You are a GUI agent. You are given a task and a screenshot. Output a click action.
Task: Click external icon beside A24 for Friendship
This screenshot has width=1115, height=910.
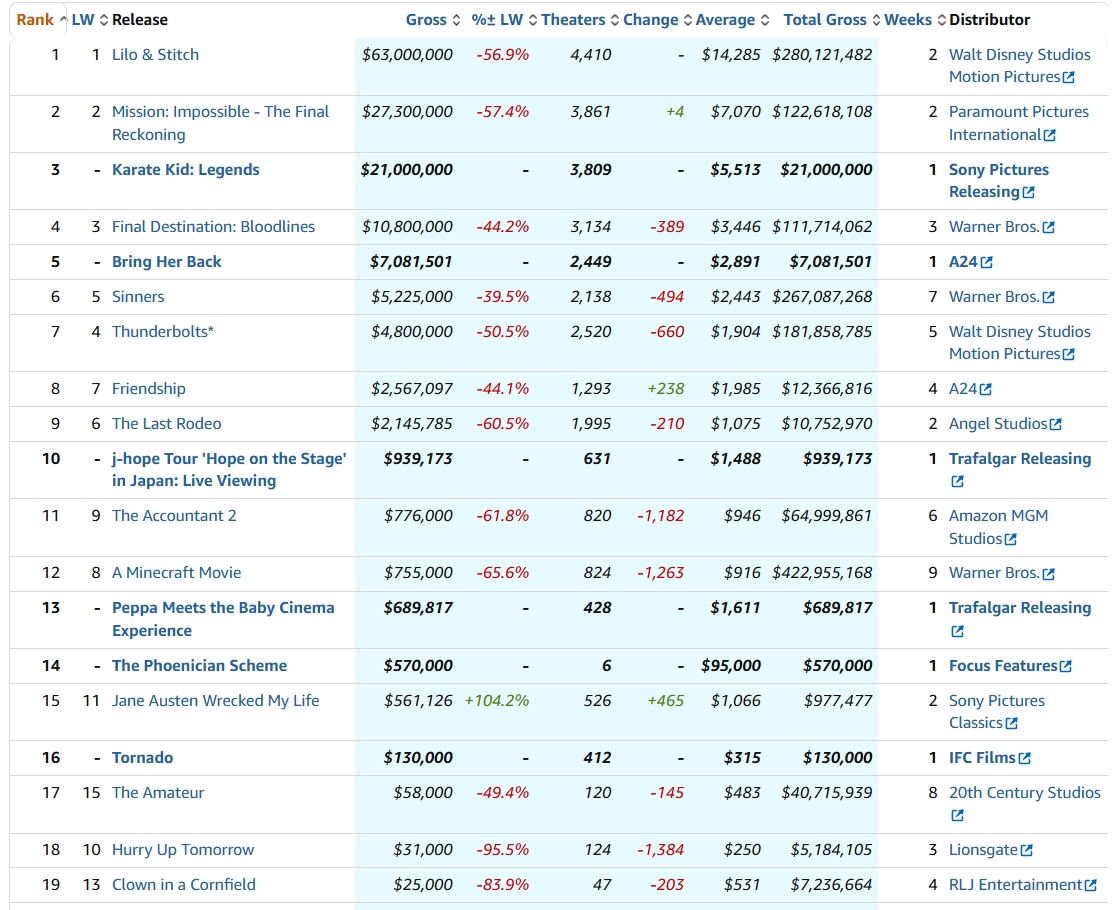(x=986, y=390)
